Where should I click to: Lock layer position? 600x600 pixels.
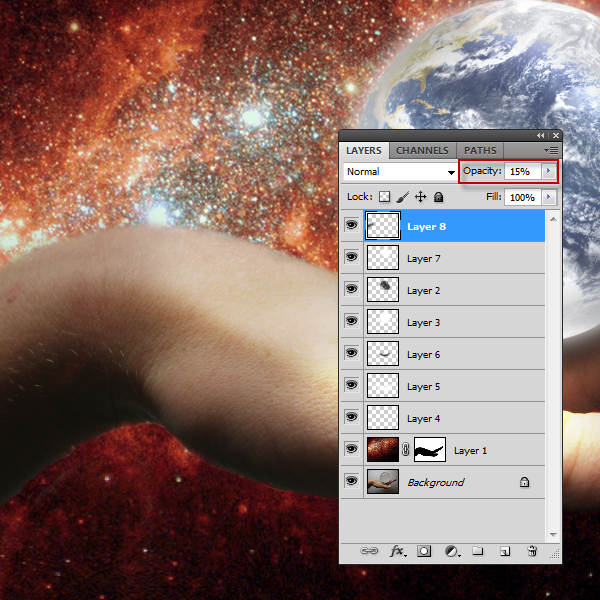(x=421, y=197)
